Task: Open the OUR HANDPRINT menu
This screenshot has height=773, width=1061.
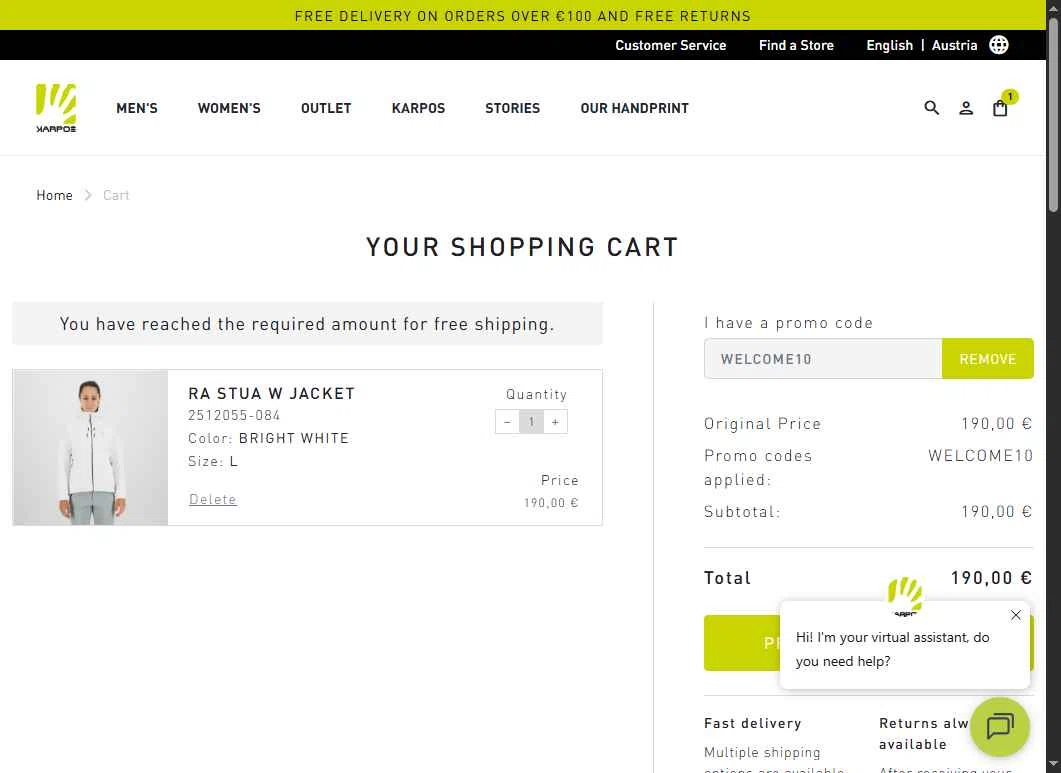Action: pos(634,108)
